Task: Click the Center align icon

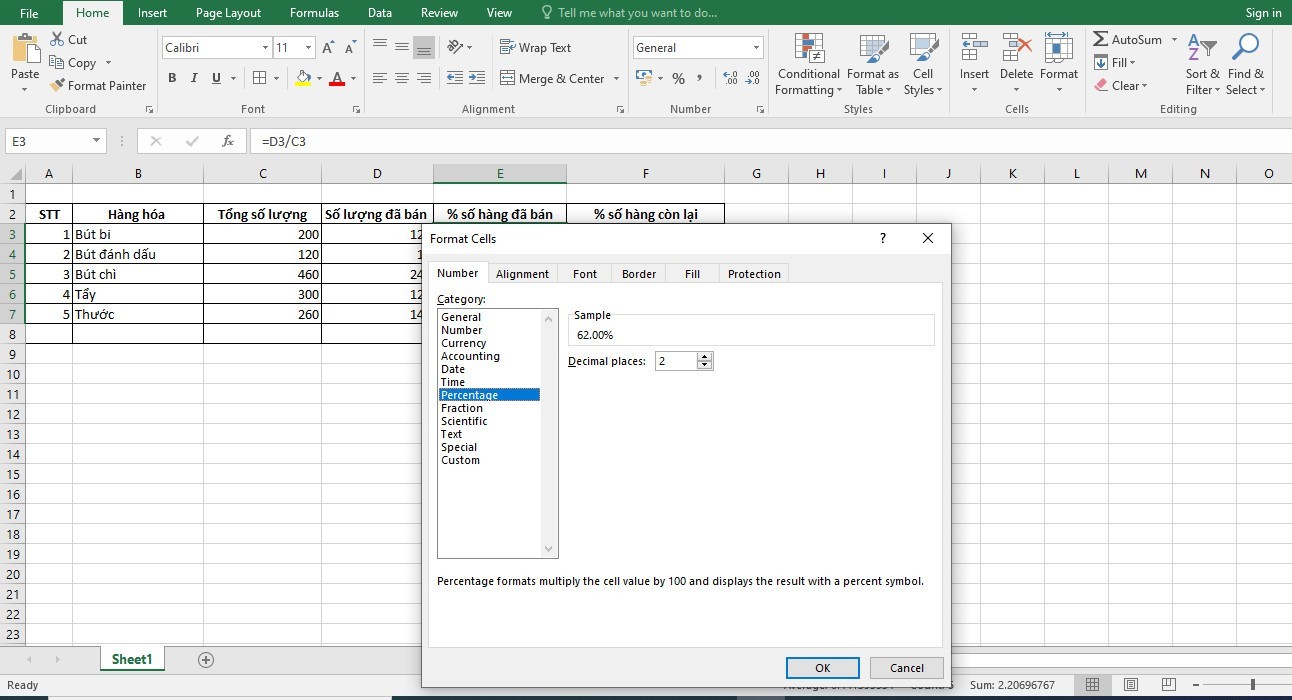Action: [x=402, y=78]
